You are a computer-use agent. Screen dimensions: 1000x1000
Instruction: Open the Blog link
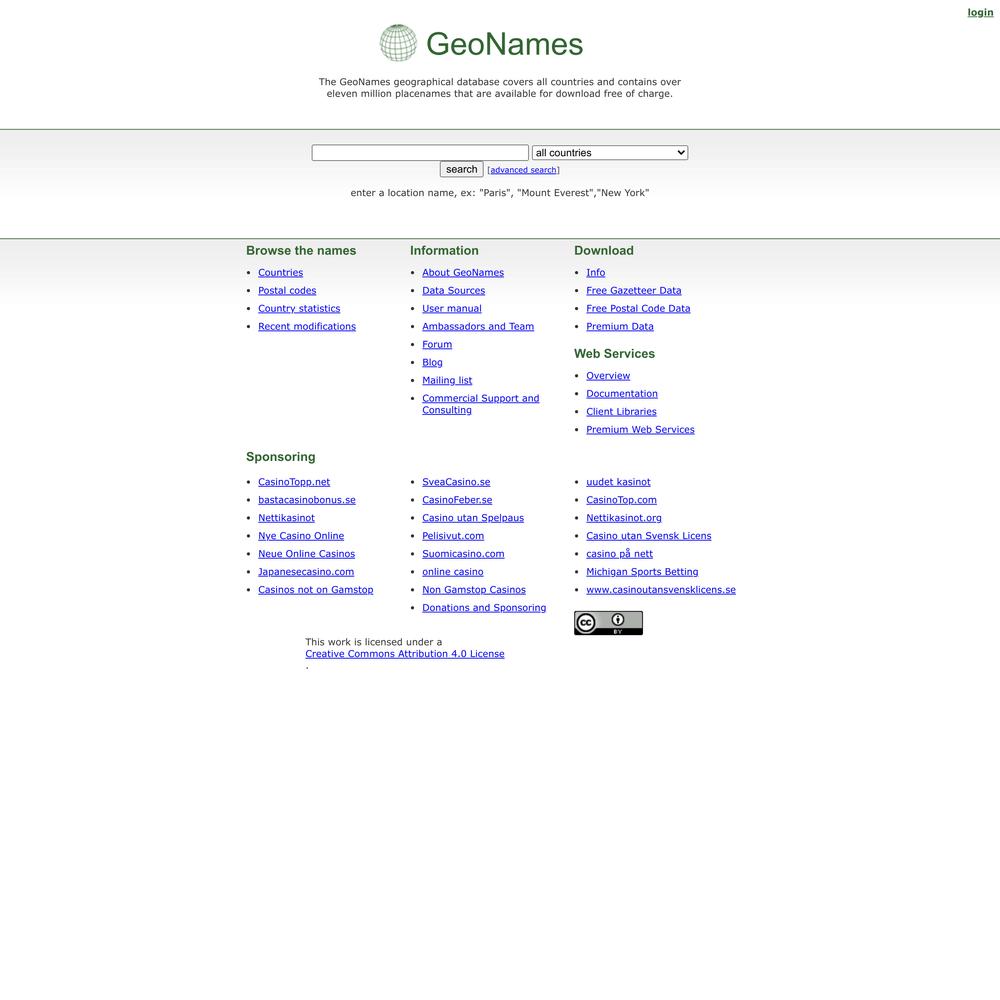coord(432,362)
